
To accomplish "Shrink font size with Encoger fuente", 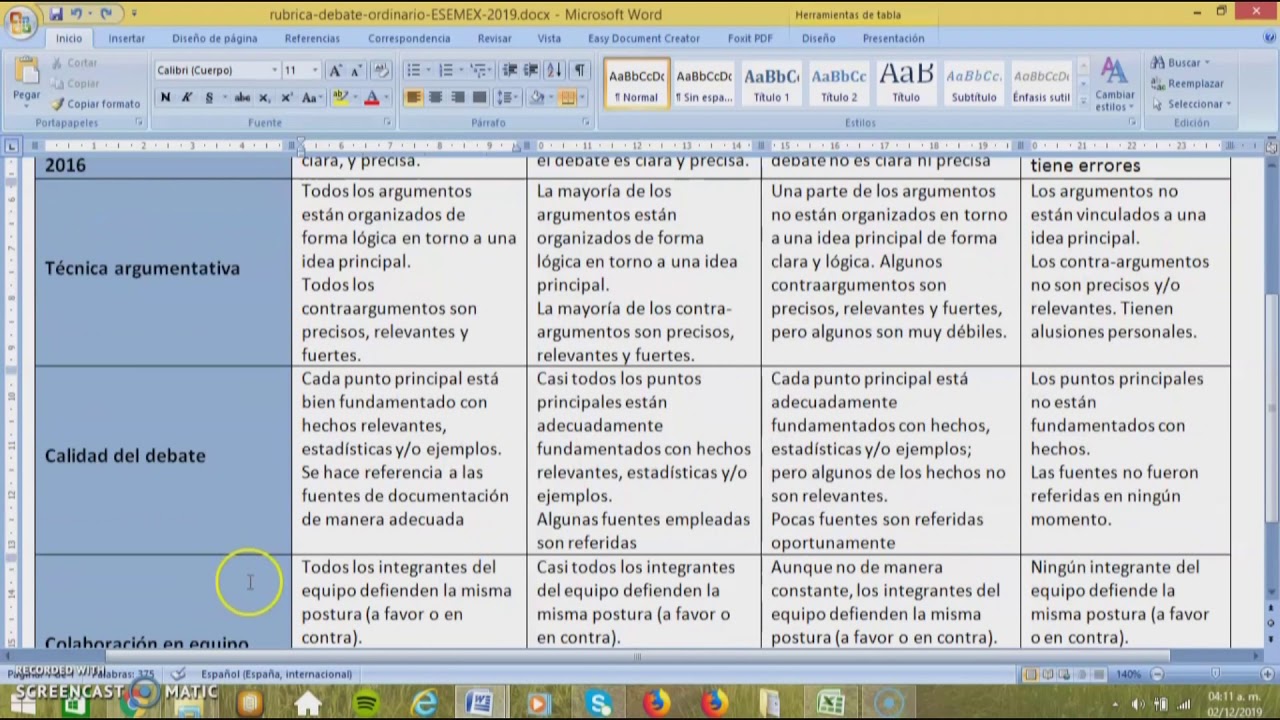I will tap(355, 71).
